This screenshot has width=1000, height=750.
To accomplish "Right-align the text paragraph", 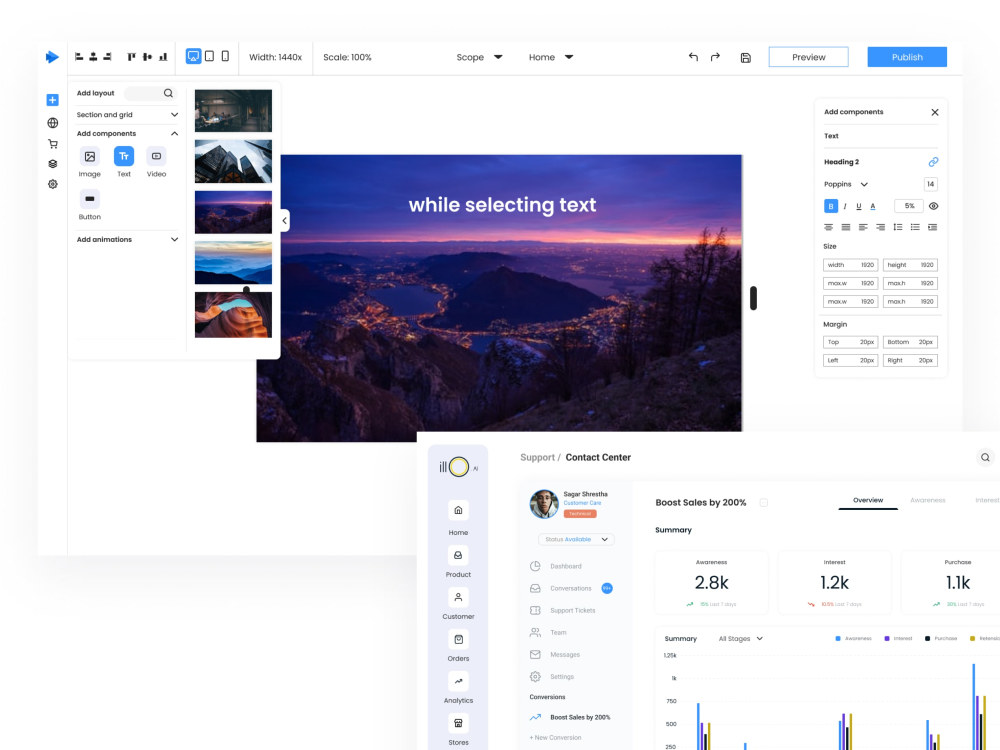I will (880, 227).
